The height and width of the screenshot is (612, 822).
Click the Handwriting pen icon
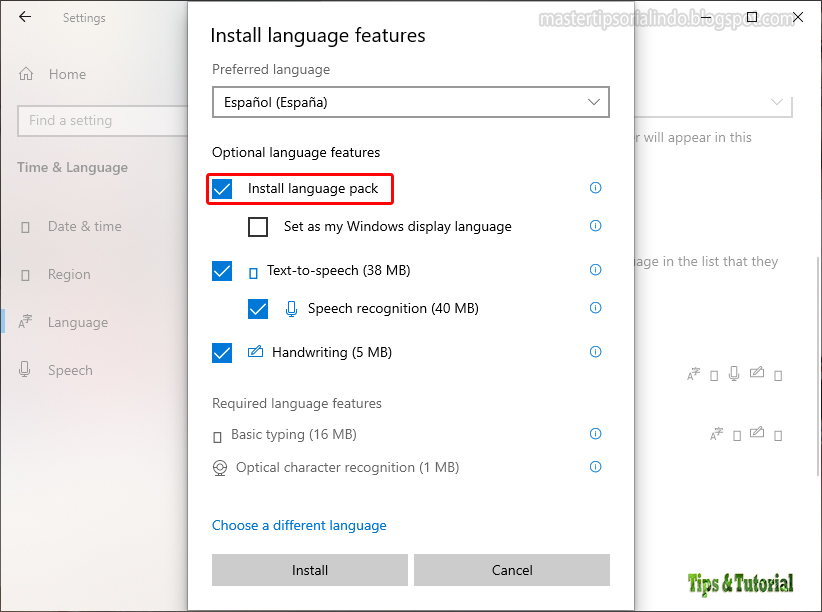(x=255, y=351)
